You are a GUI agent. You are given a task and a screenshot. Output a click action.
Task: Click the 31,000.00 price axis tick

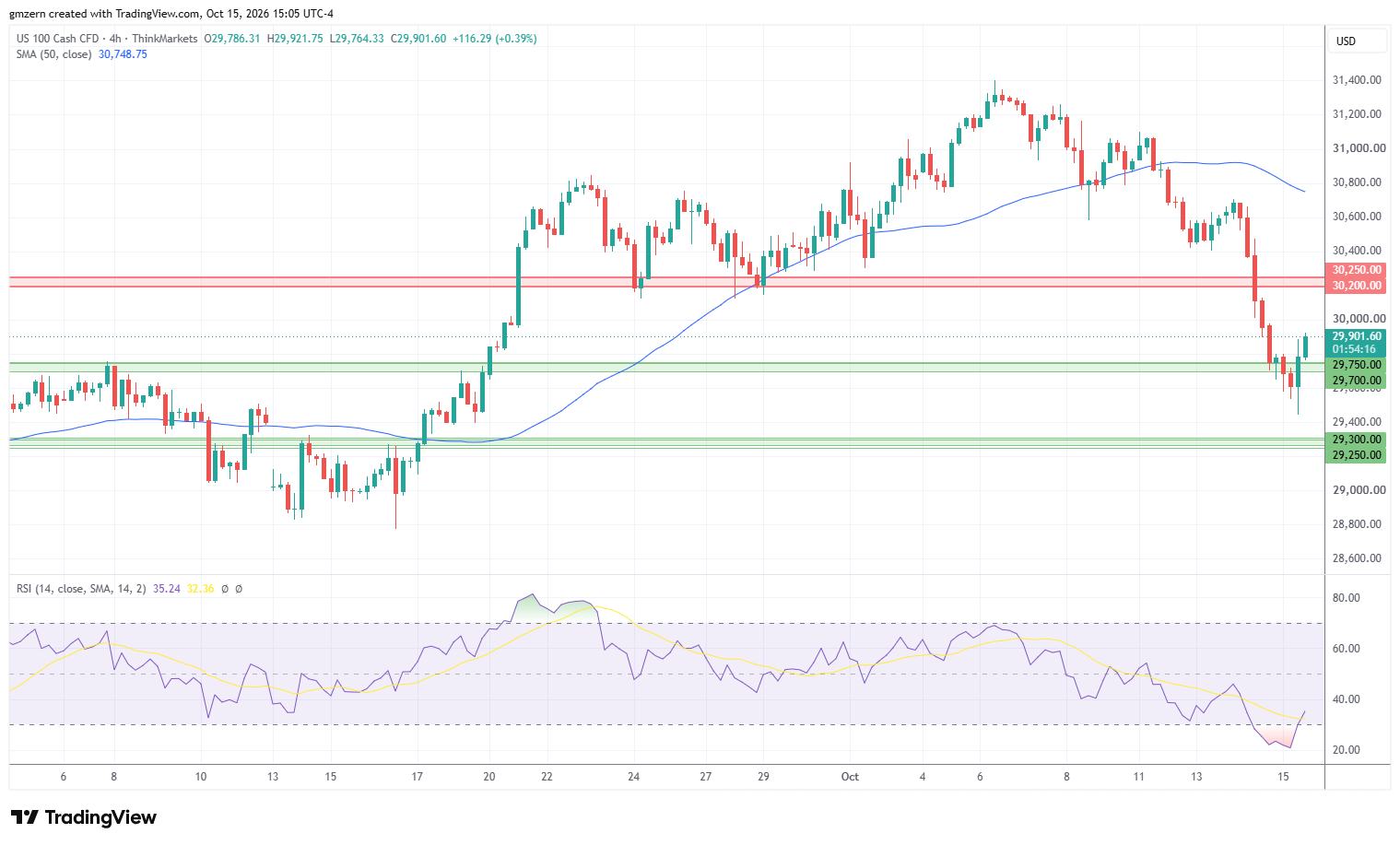1359,148
